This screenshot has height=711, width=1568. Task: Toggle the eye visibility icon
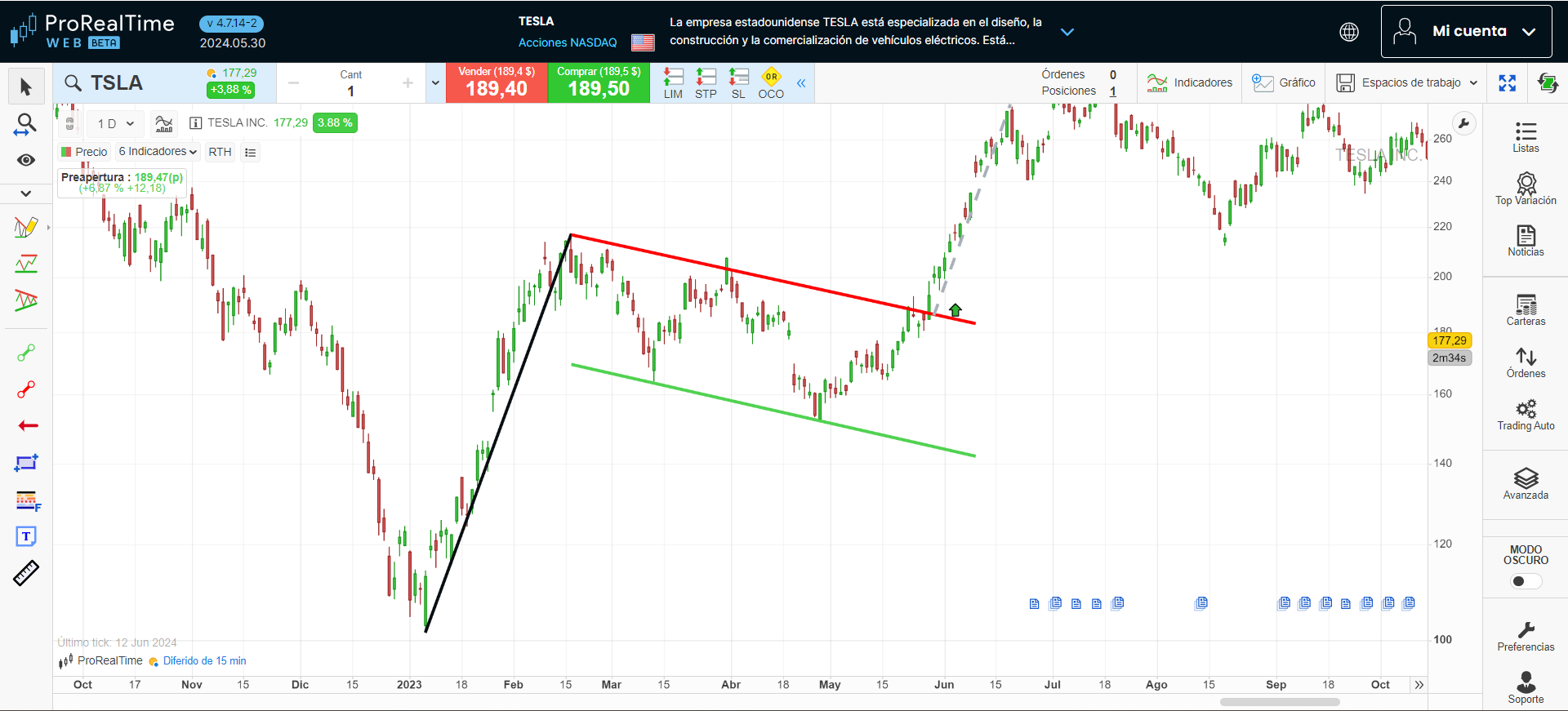tap(26, 160)
